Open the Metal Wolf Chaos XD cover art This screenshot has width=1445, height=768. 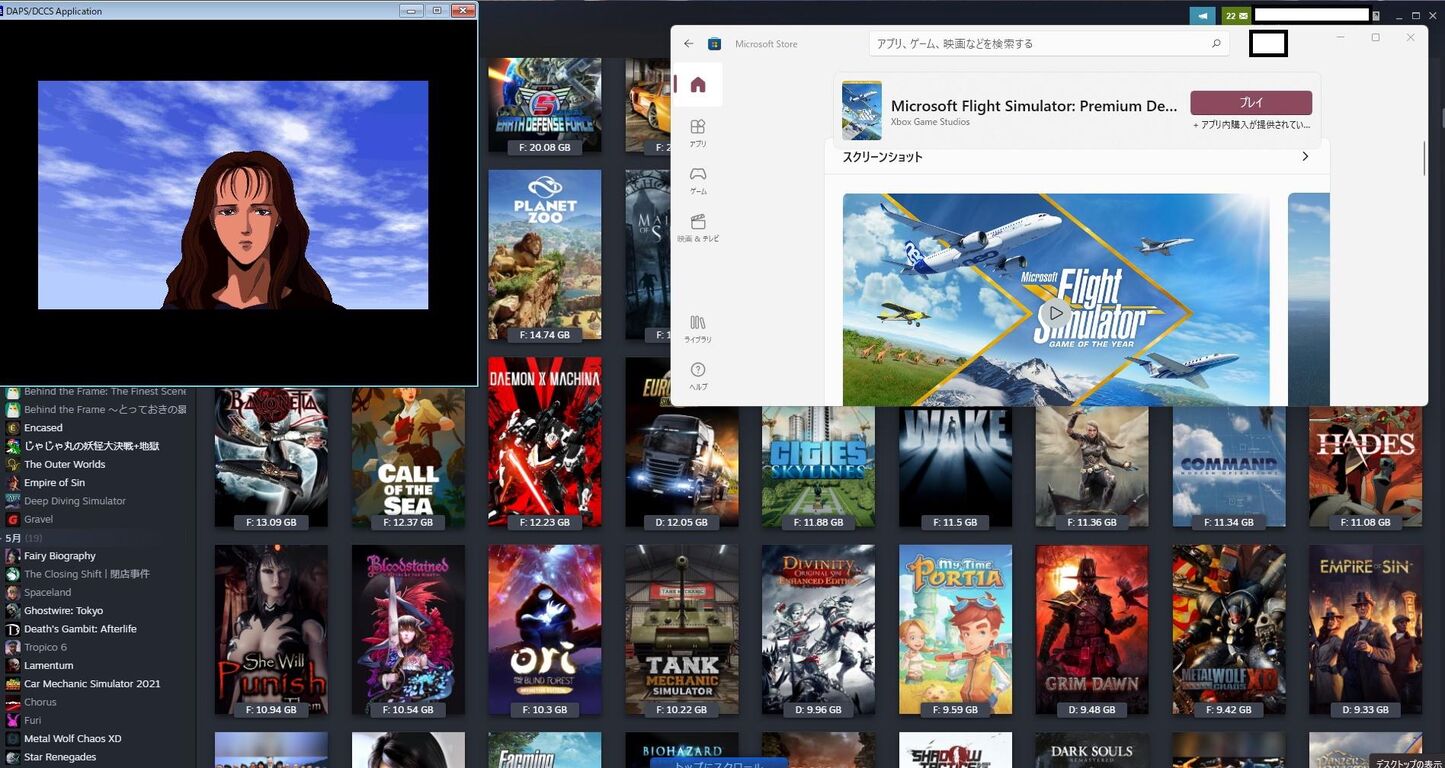tap(1229, 630)
